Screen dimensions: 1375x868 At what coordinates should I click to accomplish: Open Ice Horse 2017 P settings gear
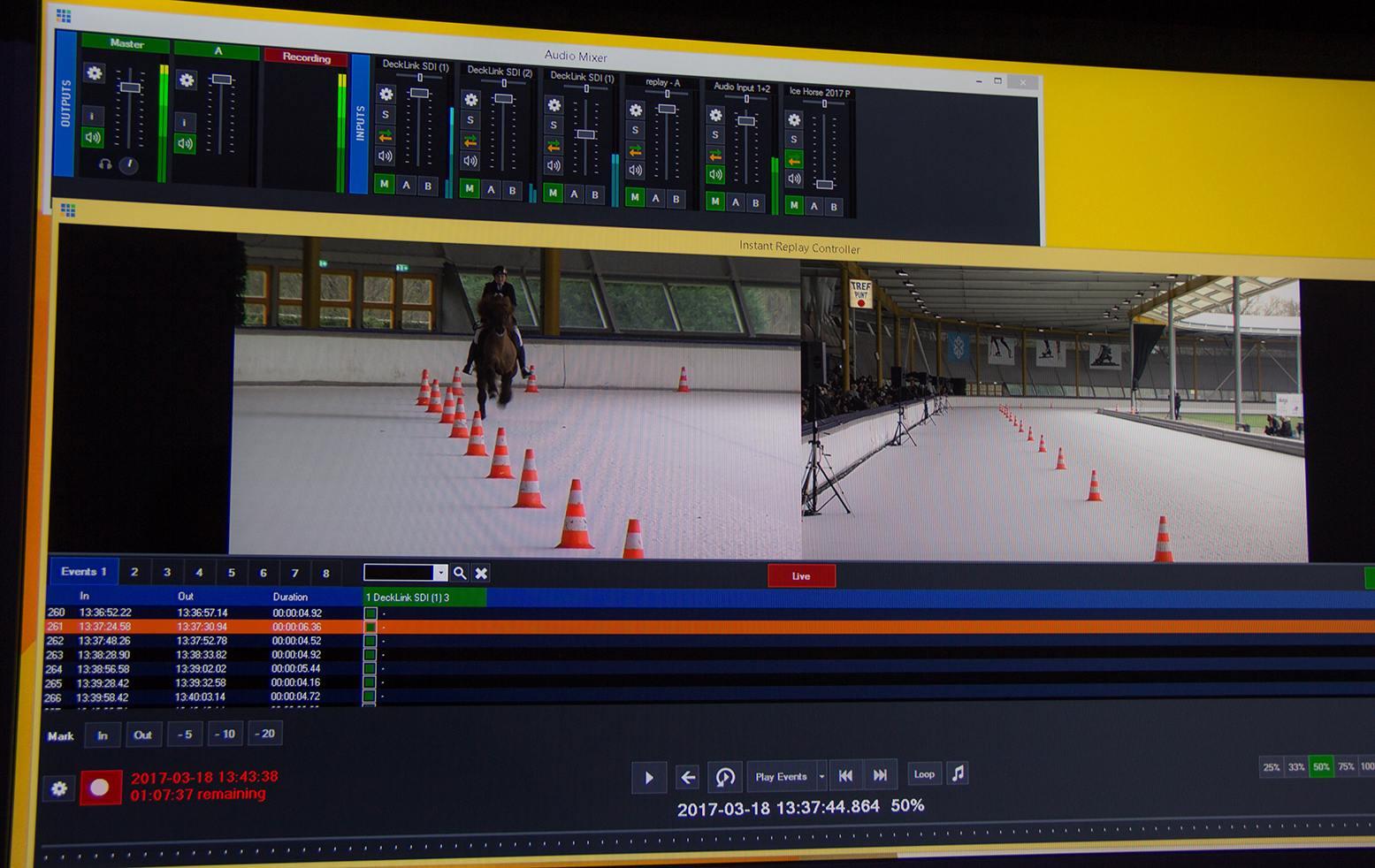click(794, 119)
